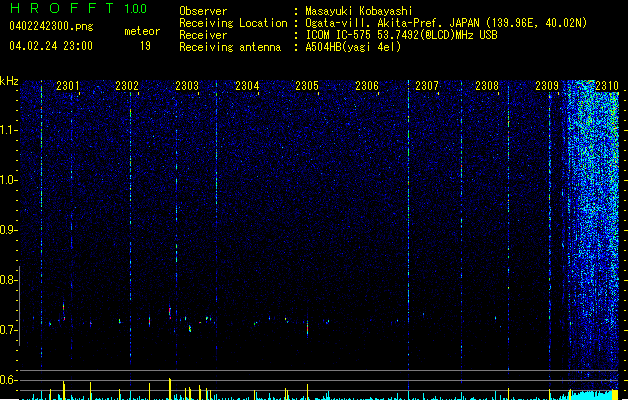629x400 pixels.
Task: Click the 2302 time marker
Action: point(127,86)
